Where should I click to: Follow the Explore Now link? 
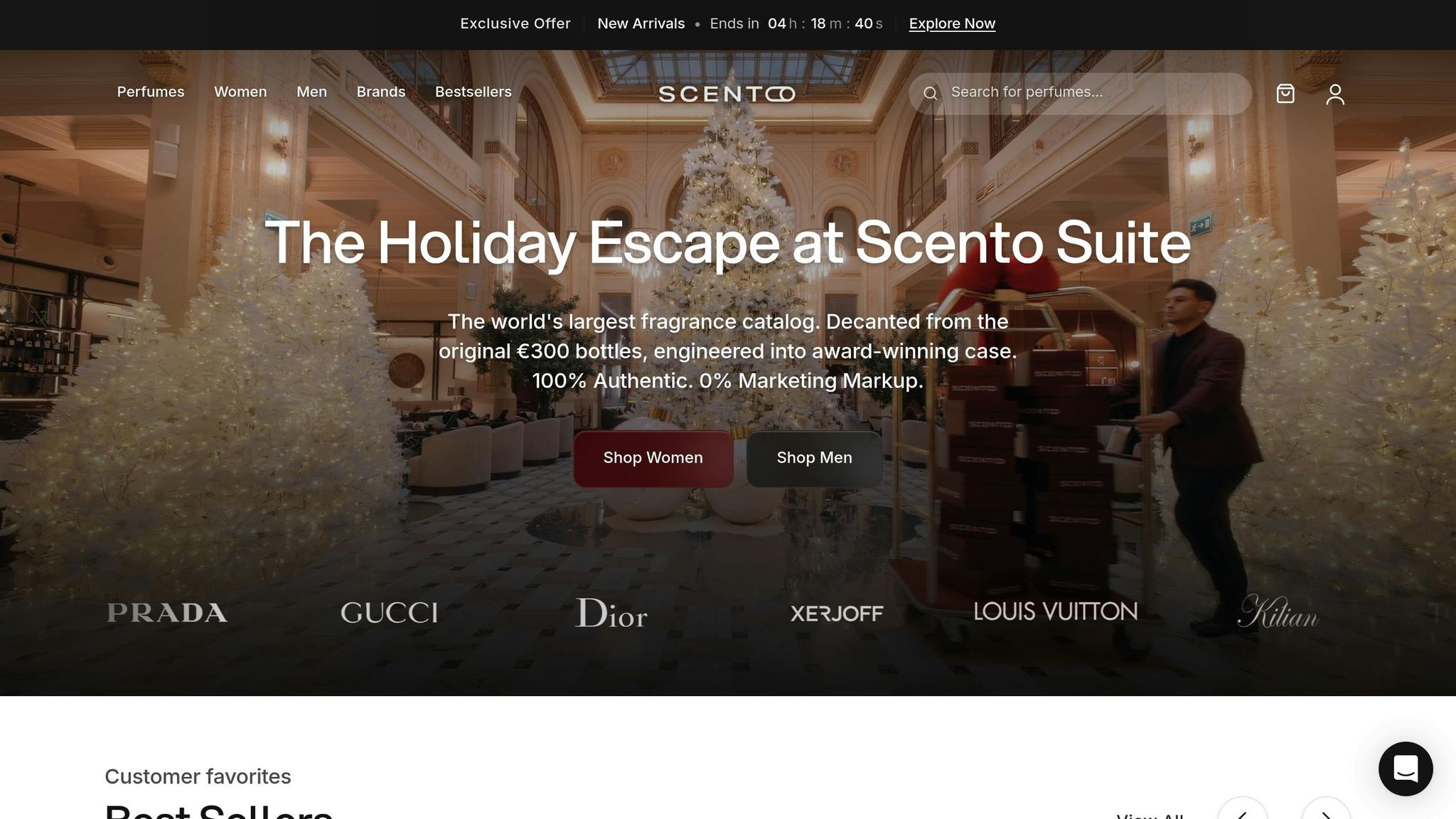pos(952,23)
